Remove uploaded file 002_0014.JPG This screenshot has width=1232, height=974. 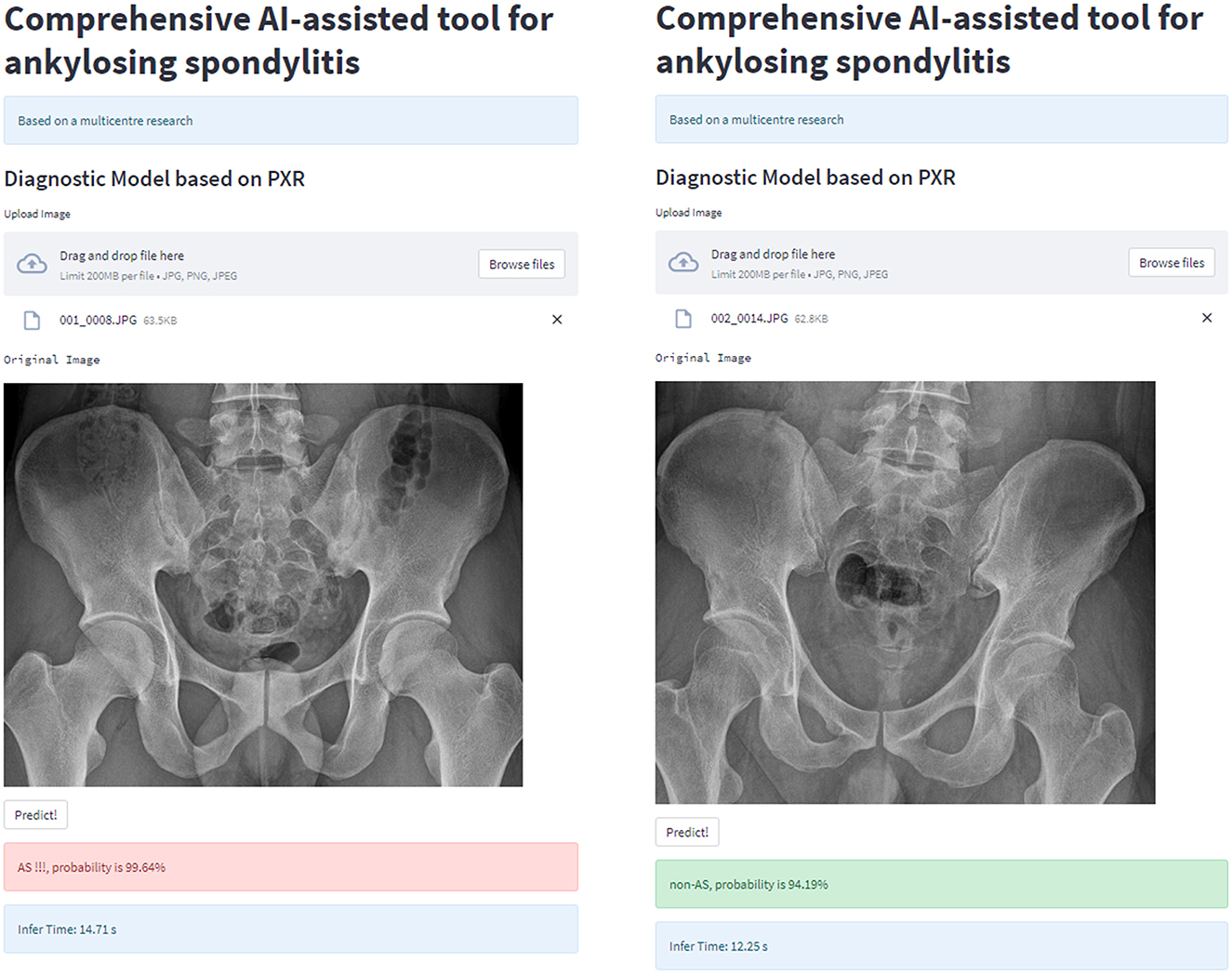tap(1207, 318)
